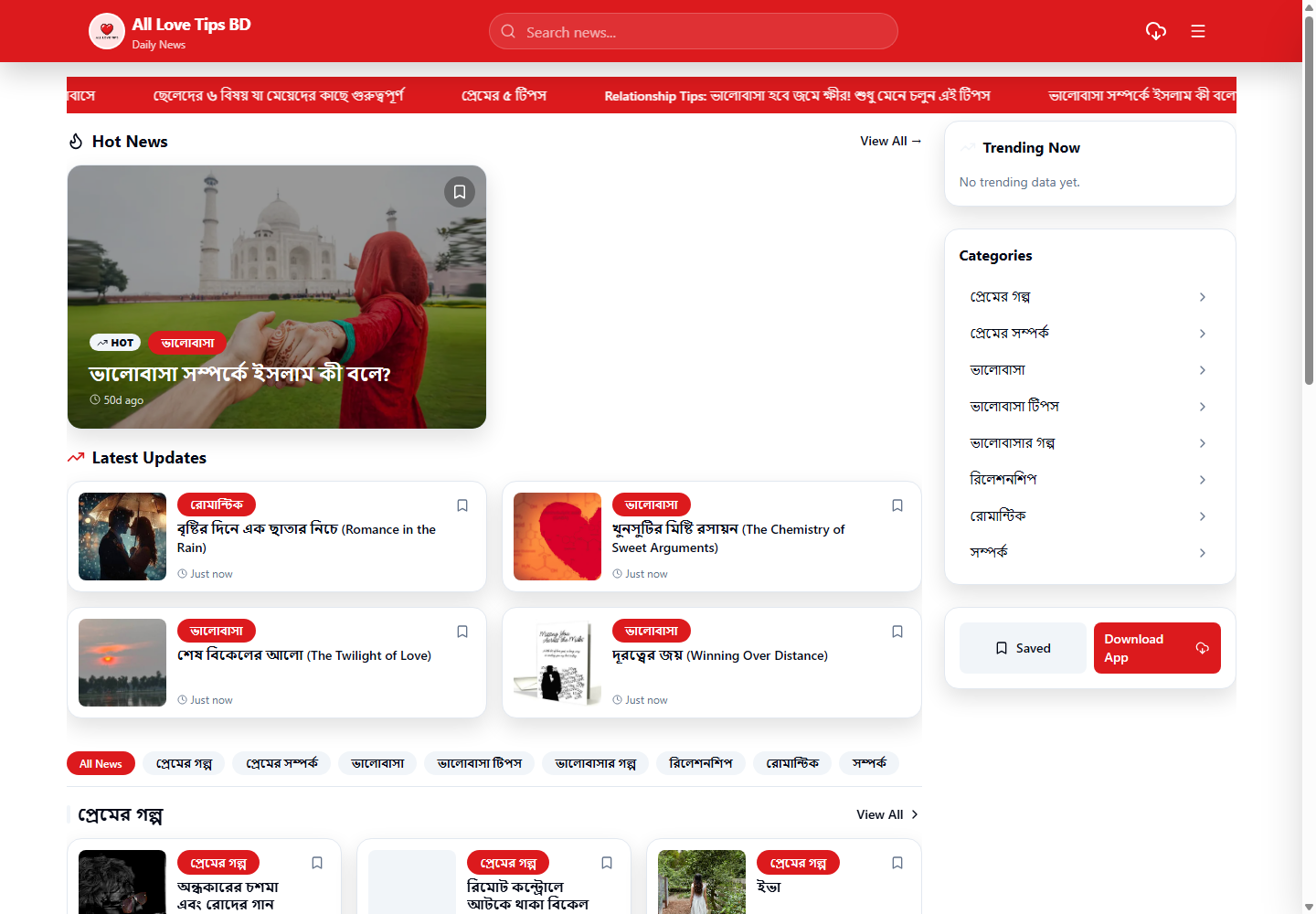Screen dimensions: 1316x914
Task: Click the bookmark icon on Saved button
Action: 1002,648
